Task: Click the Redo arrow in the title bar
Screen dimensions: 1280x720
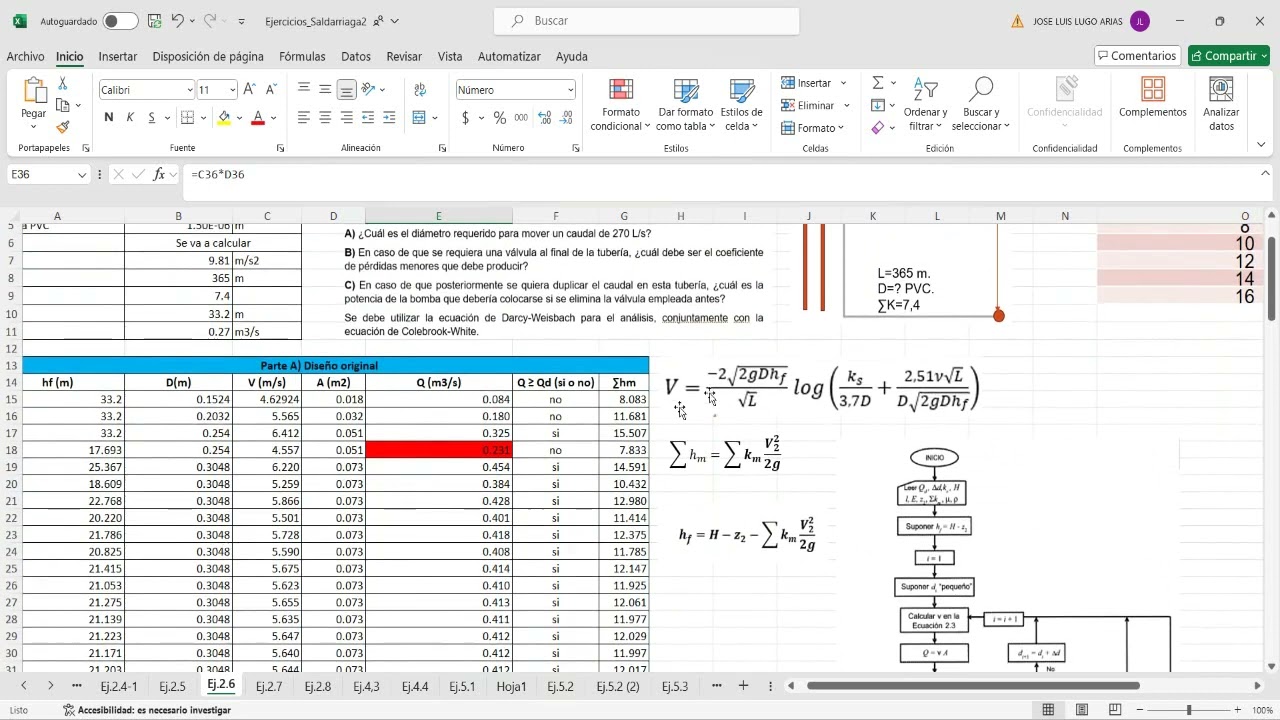Action: click(x=211, y=21)
